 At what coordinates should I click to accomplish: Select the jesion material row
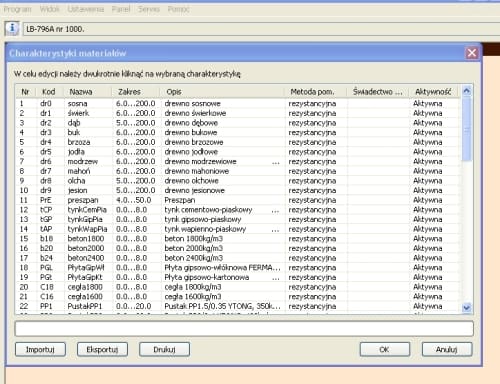point(238,190)
